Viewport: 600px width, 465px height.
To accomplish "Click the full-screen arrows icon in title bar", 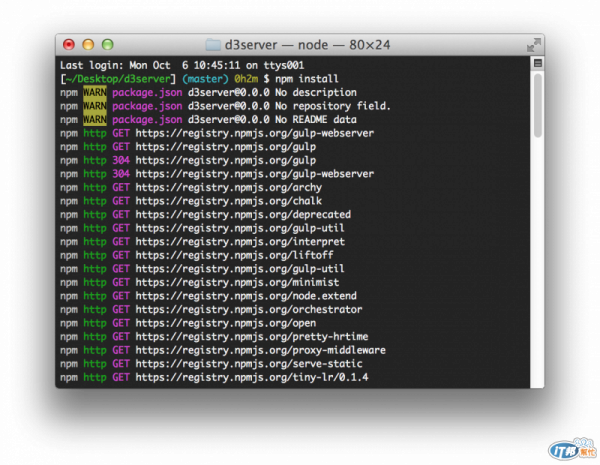I will coord(533,45).
